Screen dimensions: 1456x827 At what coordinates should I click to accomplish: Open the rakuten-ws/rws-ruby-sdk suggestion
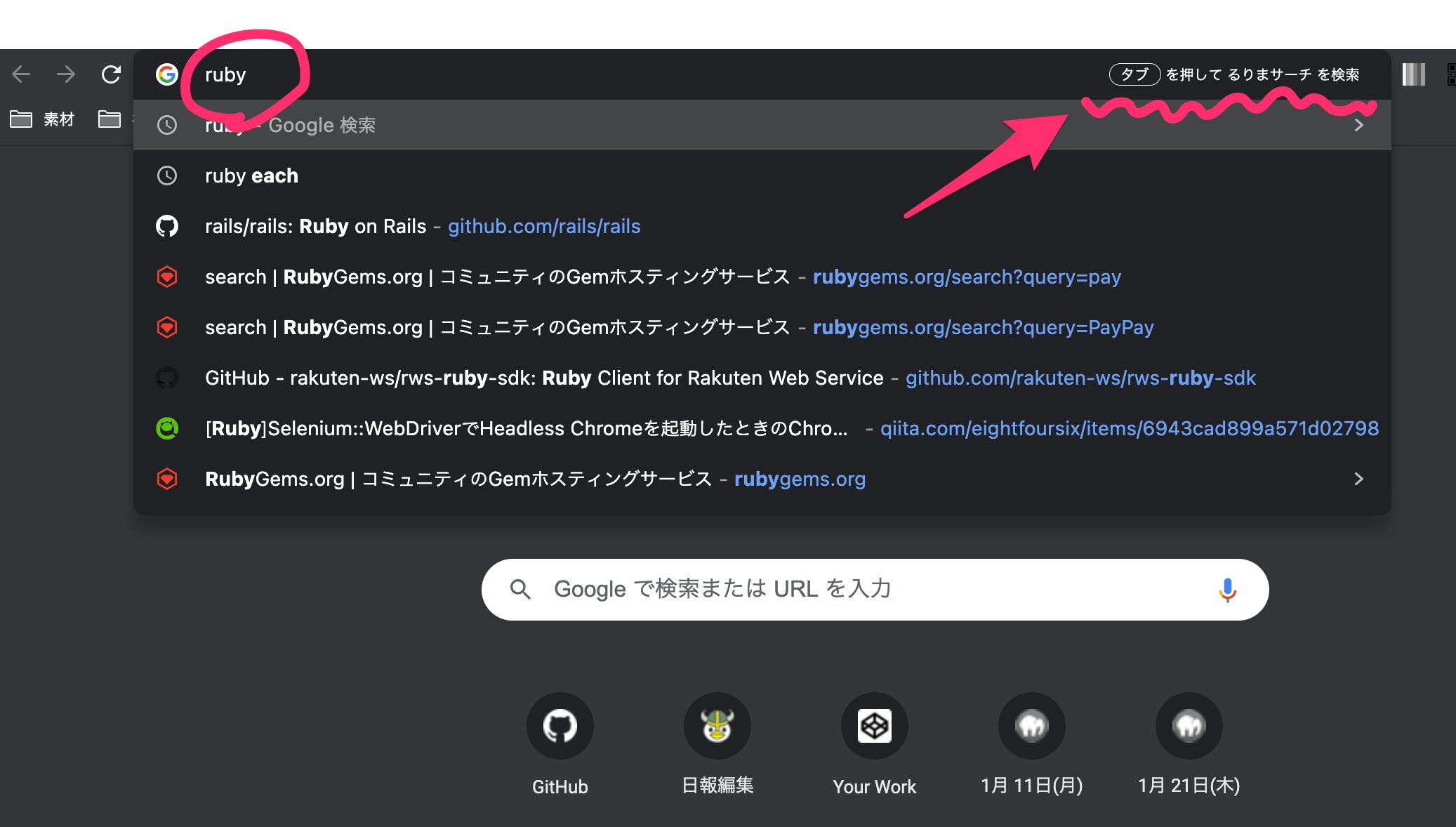click(762, 378)
